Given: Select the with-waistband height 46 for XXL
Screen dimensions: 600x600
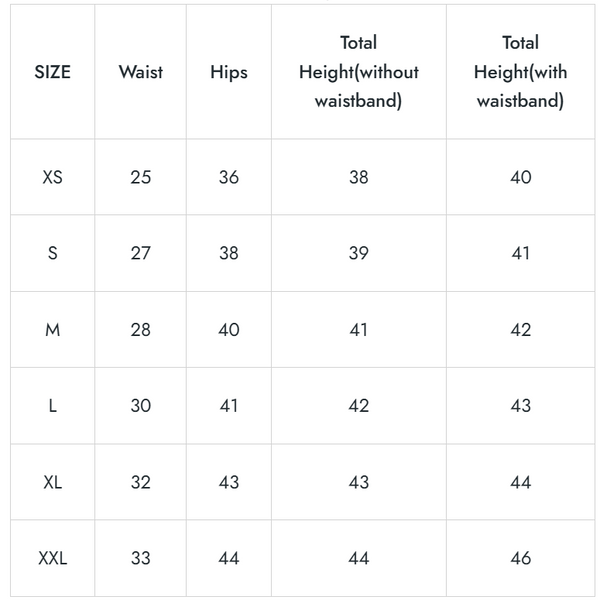Looking at the screenshot, I should click(520, 558).
